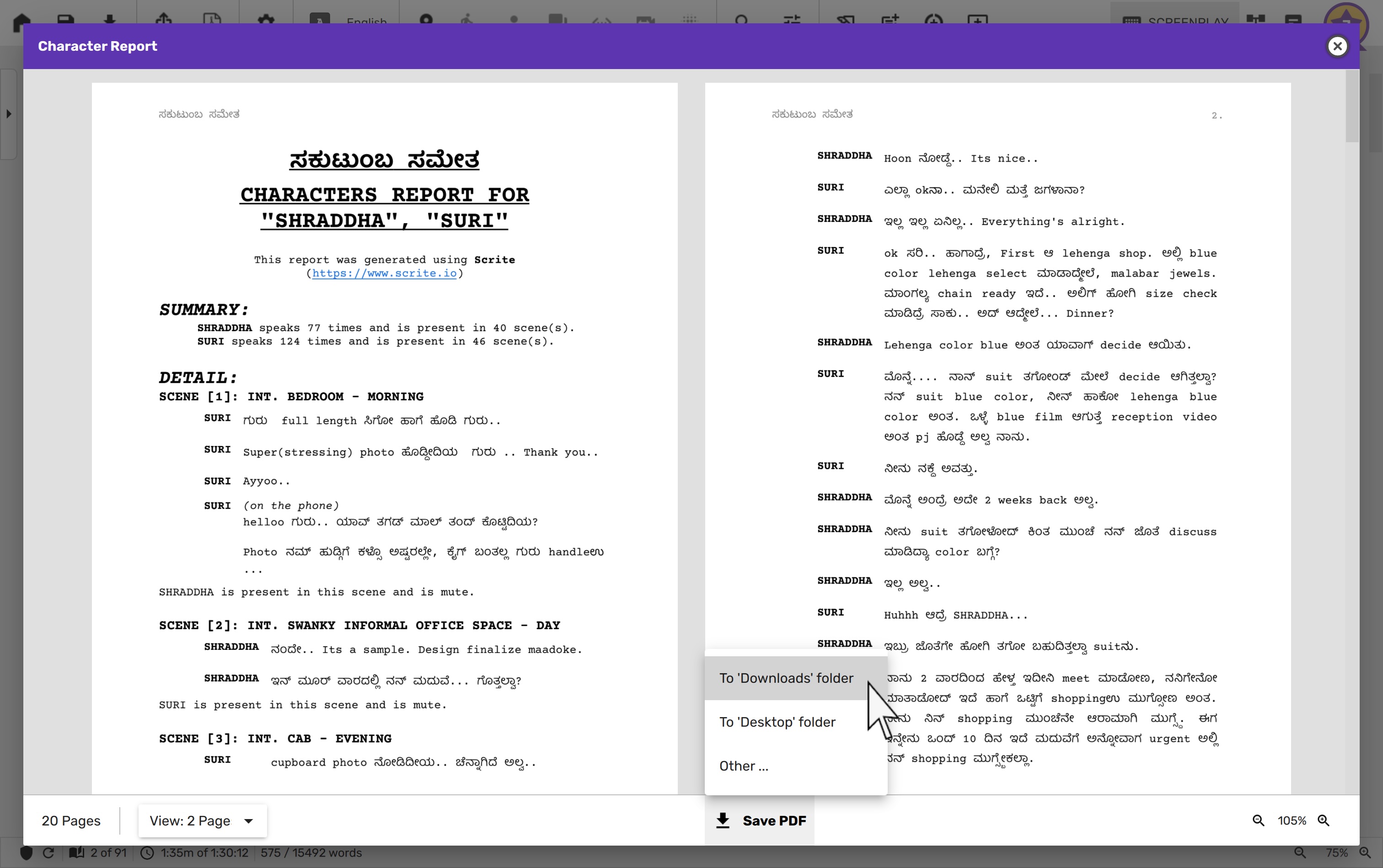Click the dropdown arrow beside View
The height and width of the screenshot is (868, 1383).
[249, 821]
